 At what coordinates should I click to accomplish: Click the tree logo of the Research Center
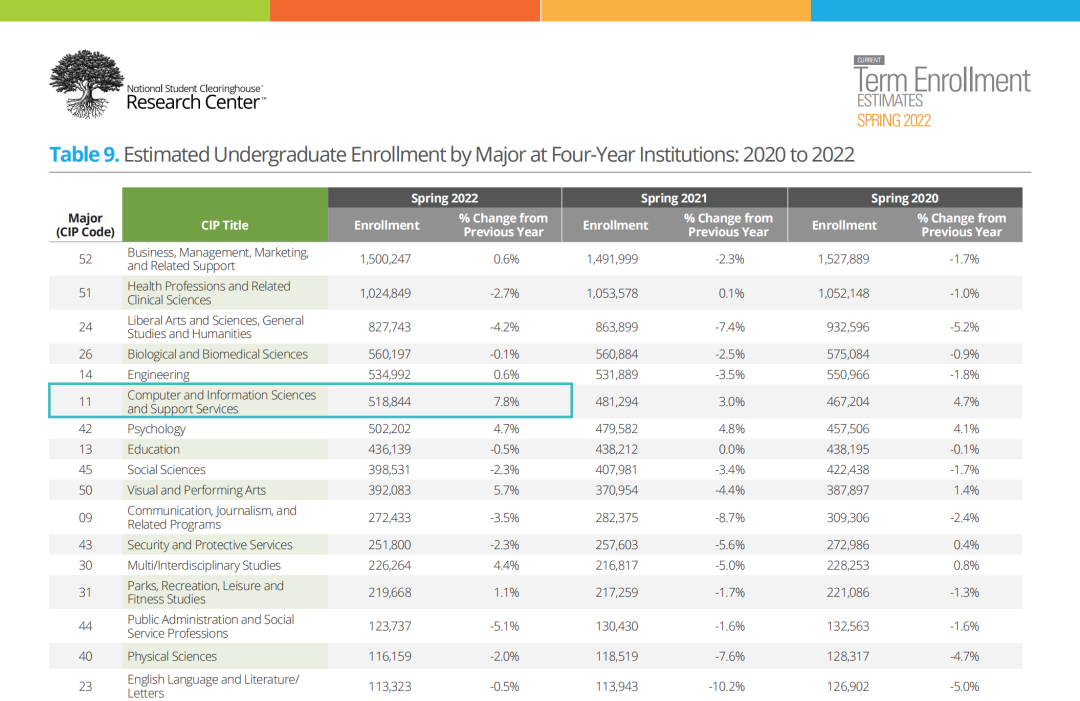point(86,84)
